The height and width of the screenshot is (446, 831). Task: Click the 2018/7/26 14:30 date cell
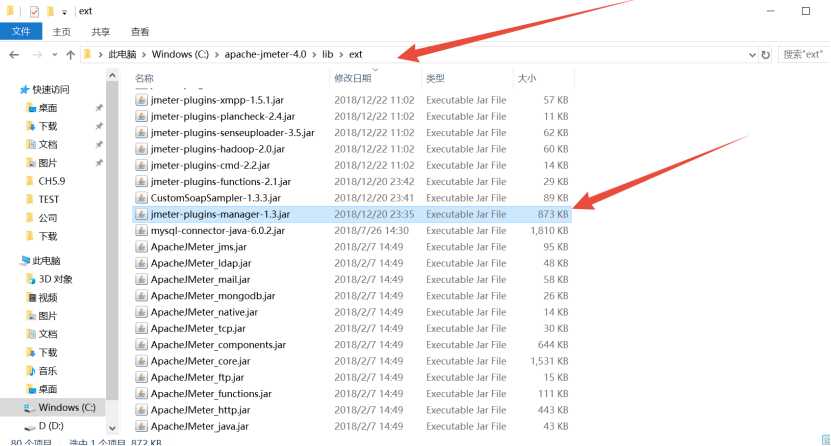pyautogui.click(x=371, y=231)
